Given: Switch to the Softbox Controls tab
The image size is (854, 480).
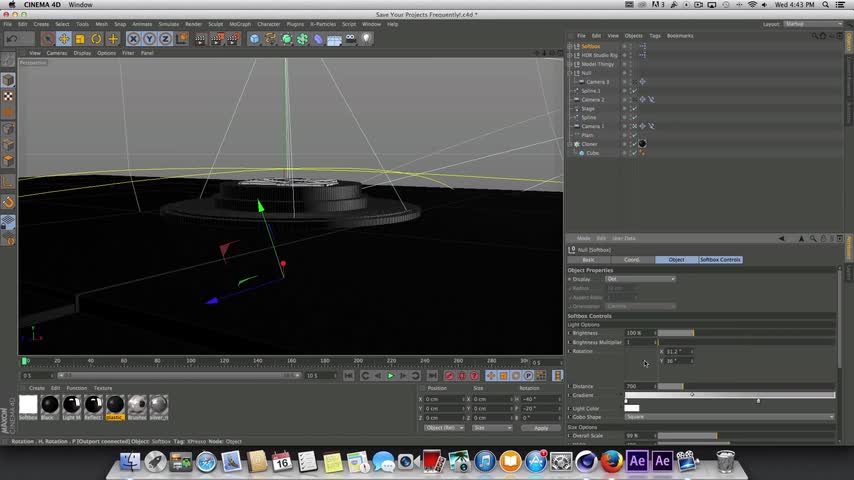Looking at the screenshot, I should pyautogui.click(x=720, y=260).
